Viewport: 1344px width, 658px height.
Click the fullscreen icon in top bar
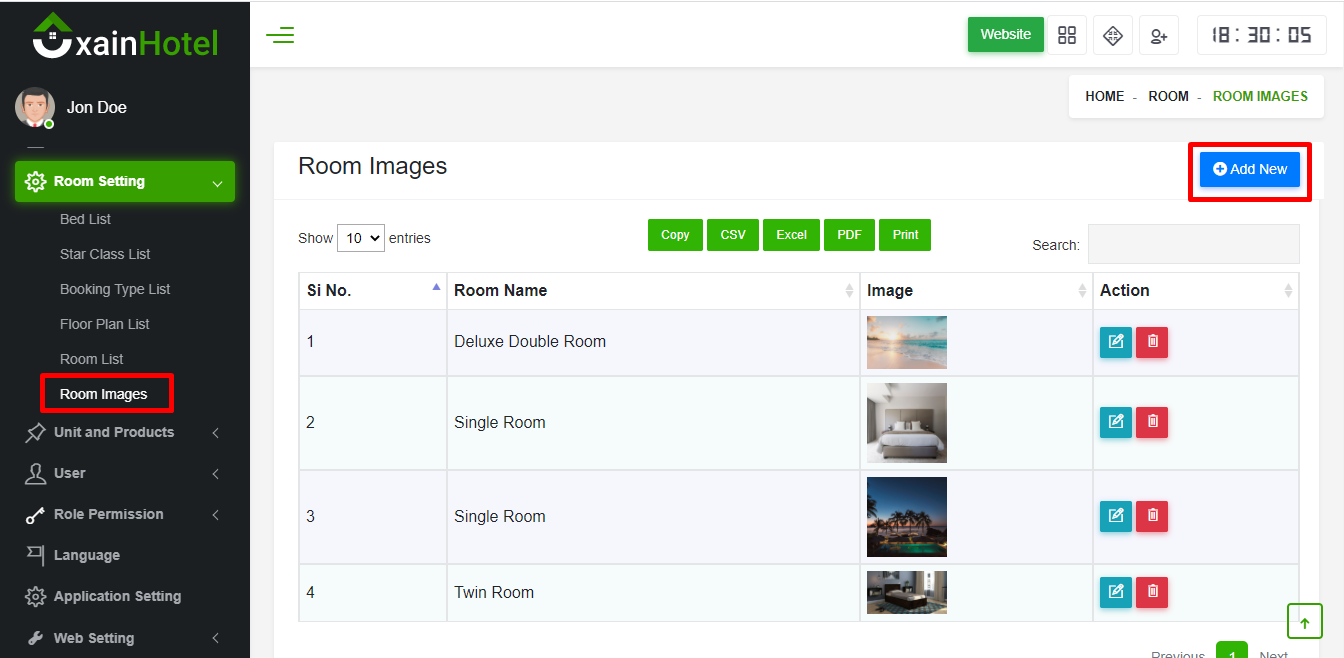coord(1112,35)
